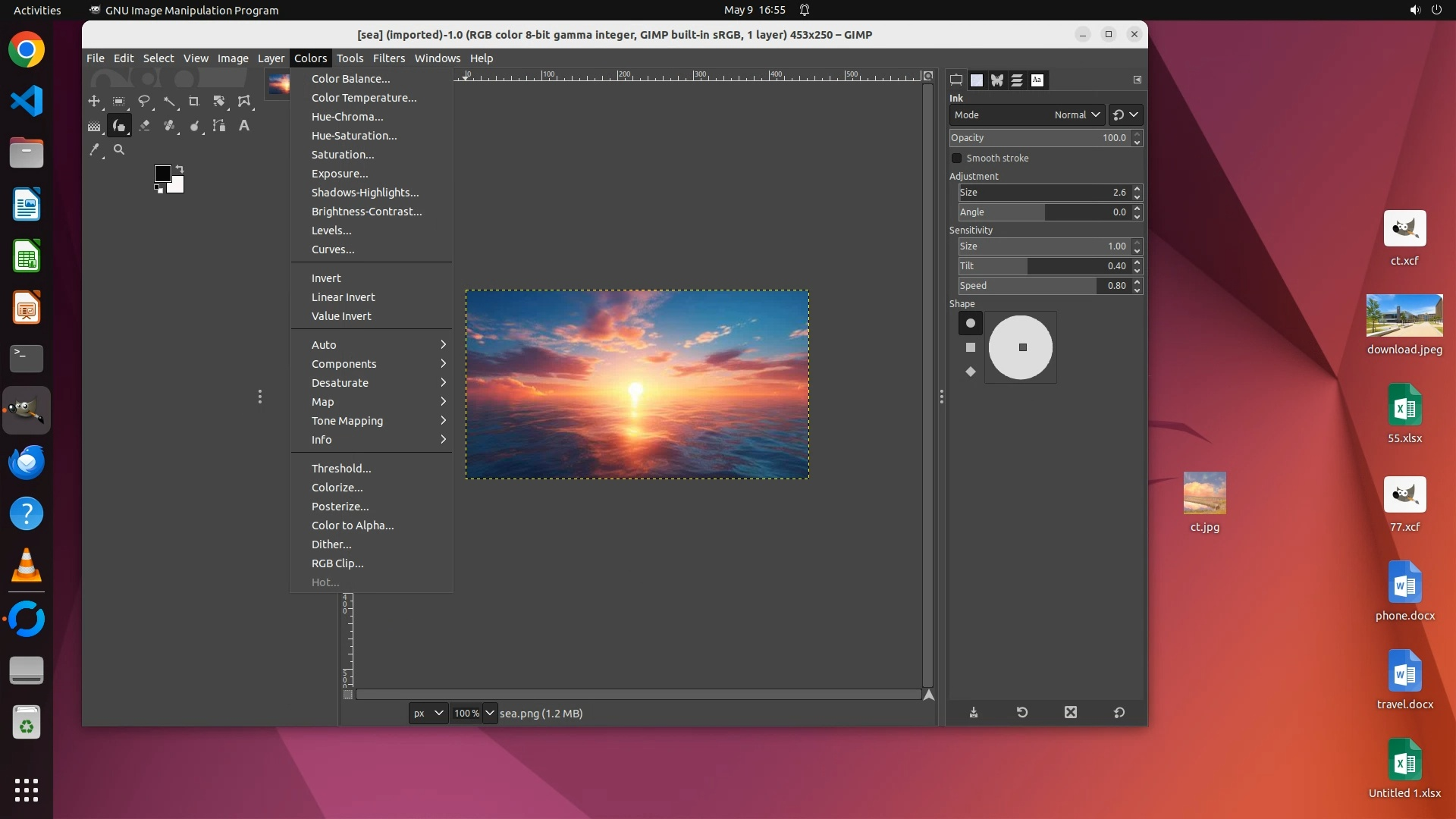Screen dimensions: 1456x819
Task: Select the Crop tool
Action: coord(194,101)
